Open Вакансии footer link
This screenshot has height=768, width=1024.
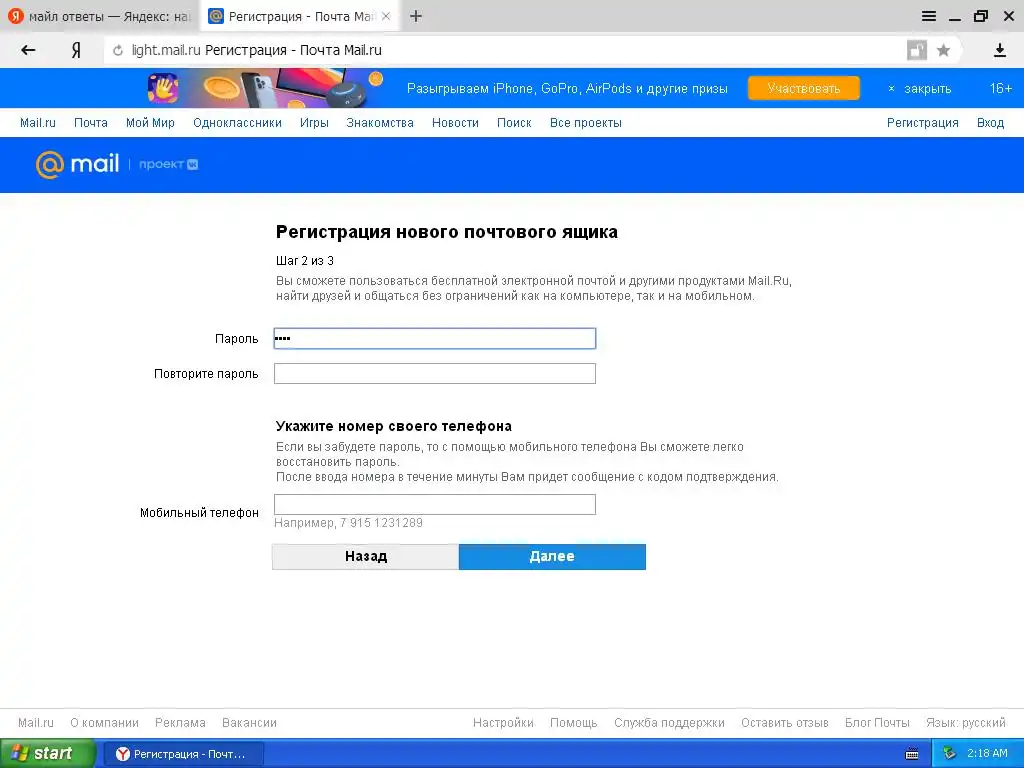point(249,723)
